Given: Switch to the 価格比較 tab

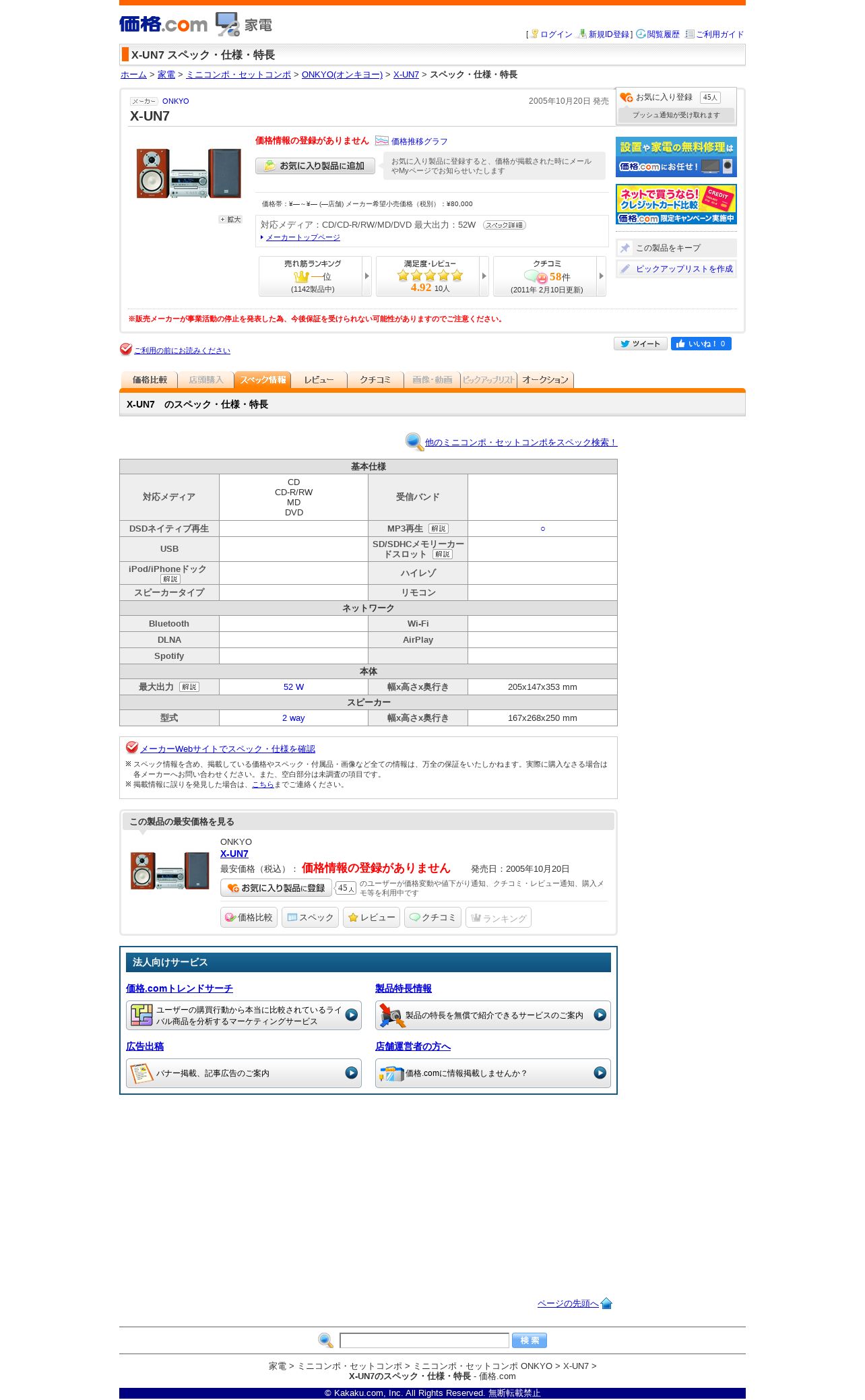Looking at the screenshot, I should click(x=150, y=380).
